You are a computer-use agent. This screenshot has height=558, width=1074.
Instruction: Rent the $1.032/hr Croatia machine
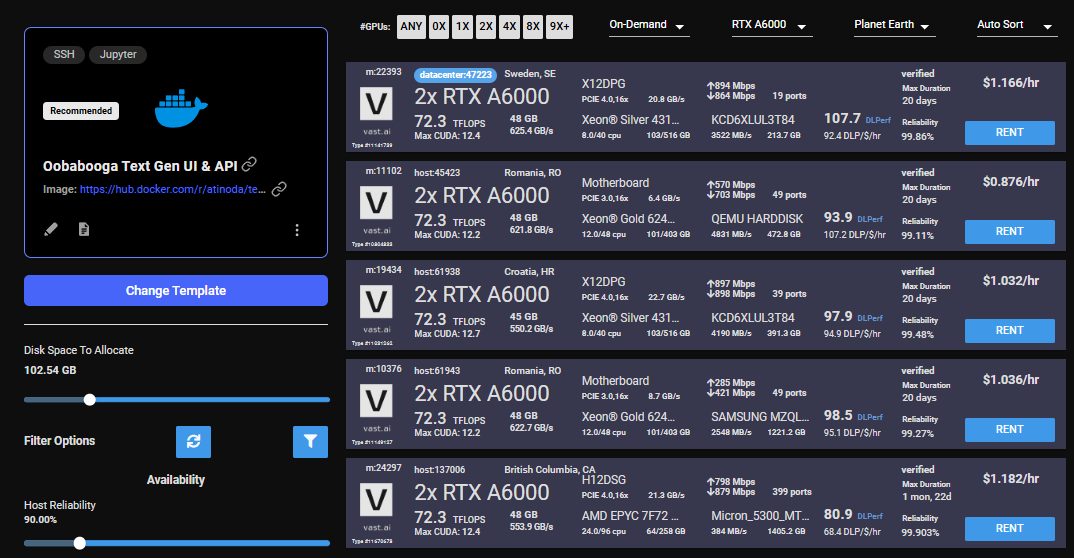click(1010, 331)
